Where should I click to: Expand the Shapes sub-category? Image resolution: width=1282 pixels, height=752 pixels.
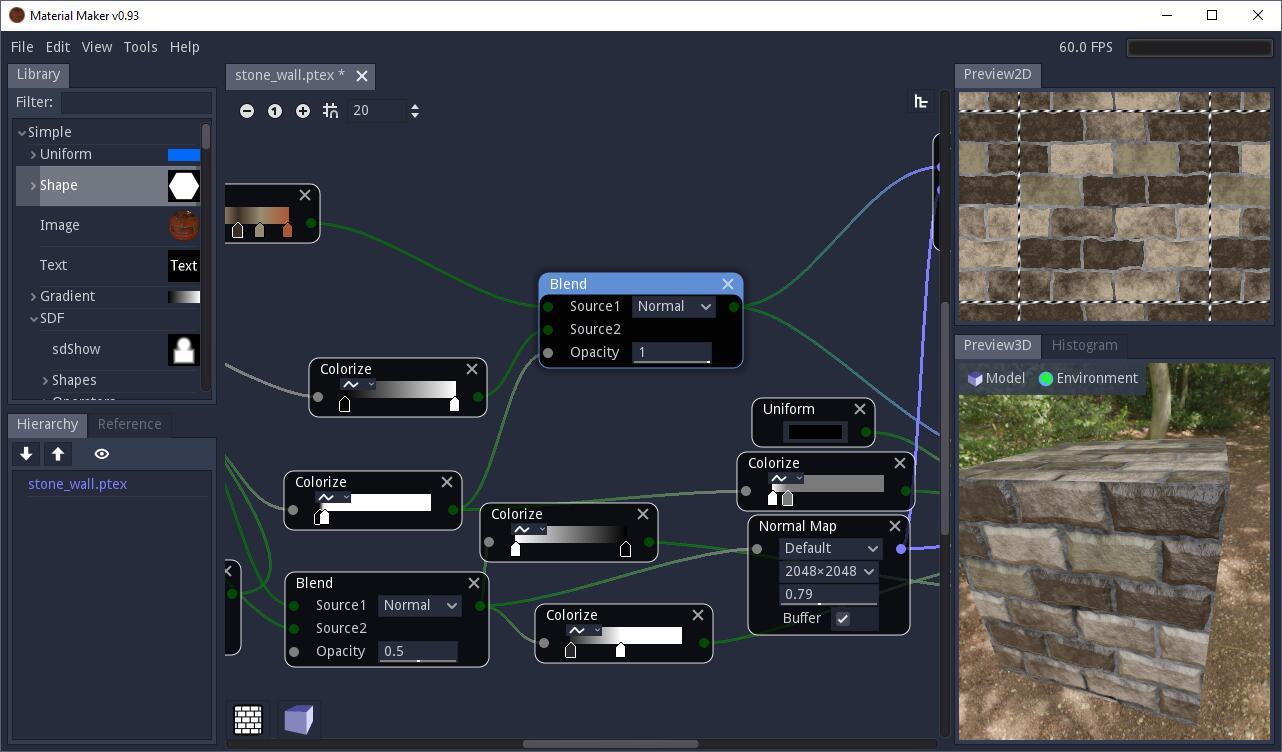(45, 381)
